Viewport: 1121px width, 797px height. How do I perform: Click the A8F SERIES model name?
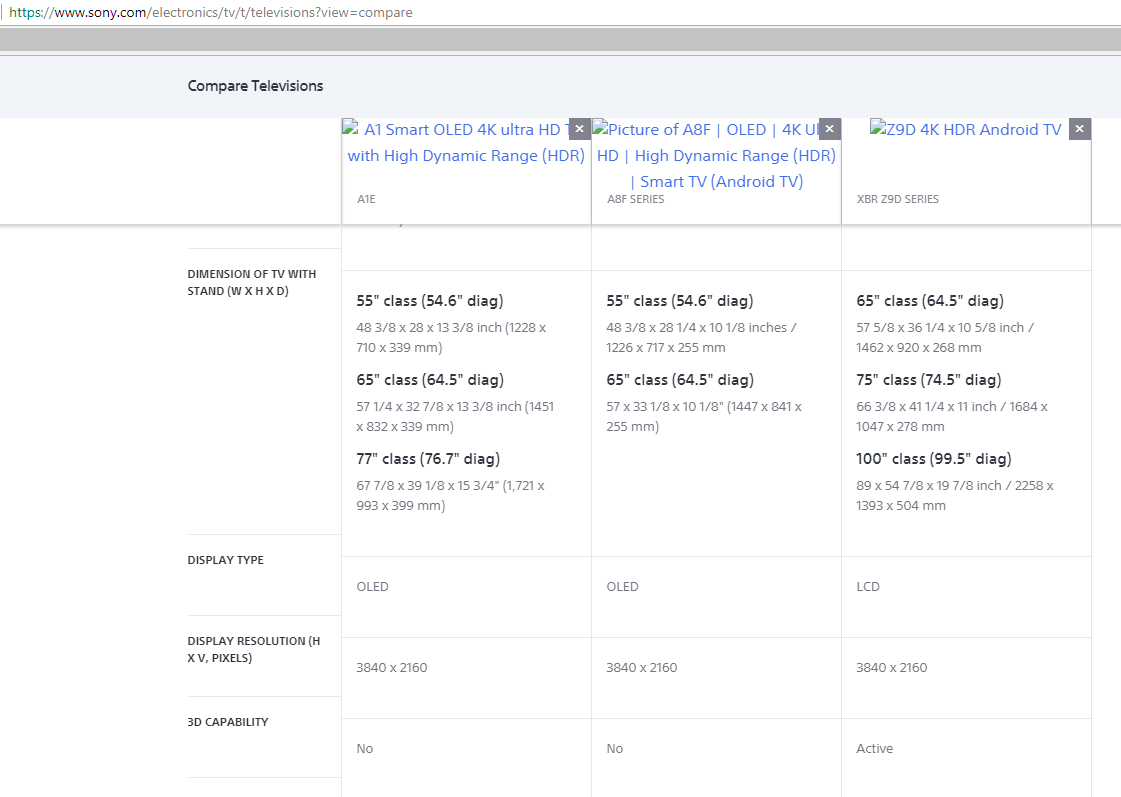[x=635, y=199]
